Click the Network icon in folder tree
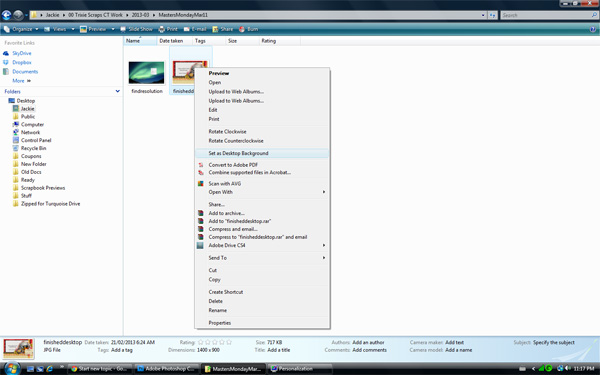Image resolution: width=600 pixels, height=375 pixels. [16, 132]
